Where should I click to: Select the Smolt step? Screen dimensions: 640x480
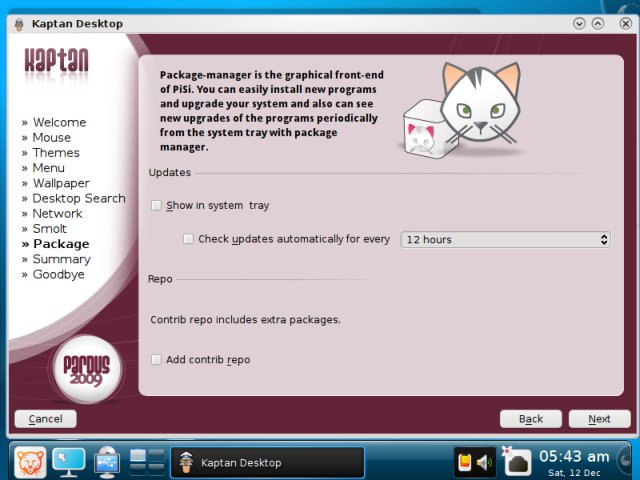[49, 229]
